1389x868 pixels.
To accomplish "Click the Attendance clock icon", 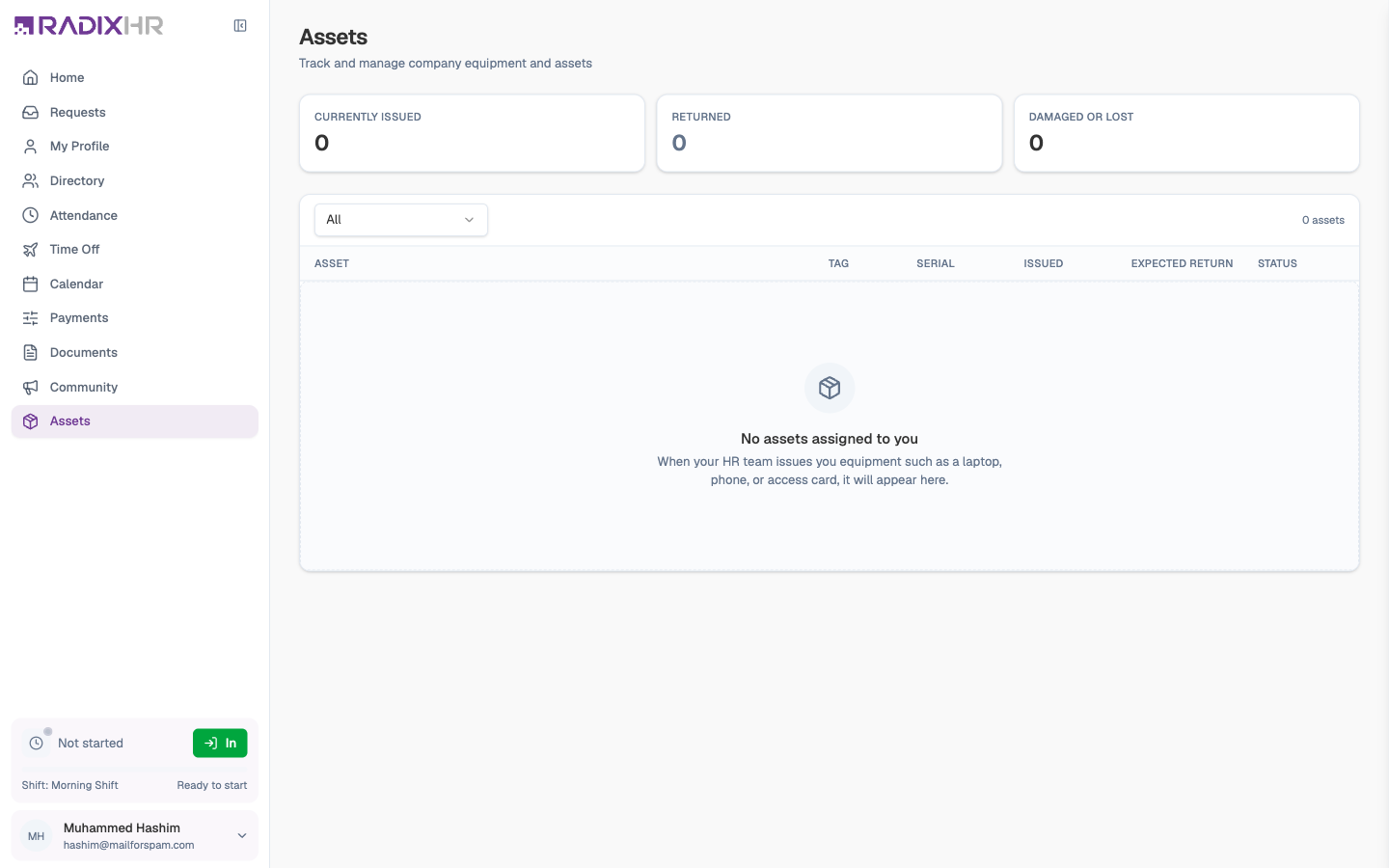I will point(31,215).
